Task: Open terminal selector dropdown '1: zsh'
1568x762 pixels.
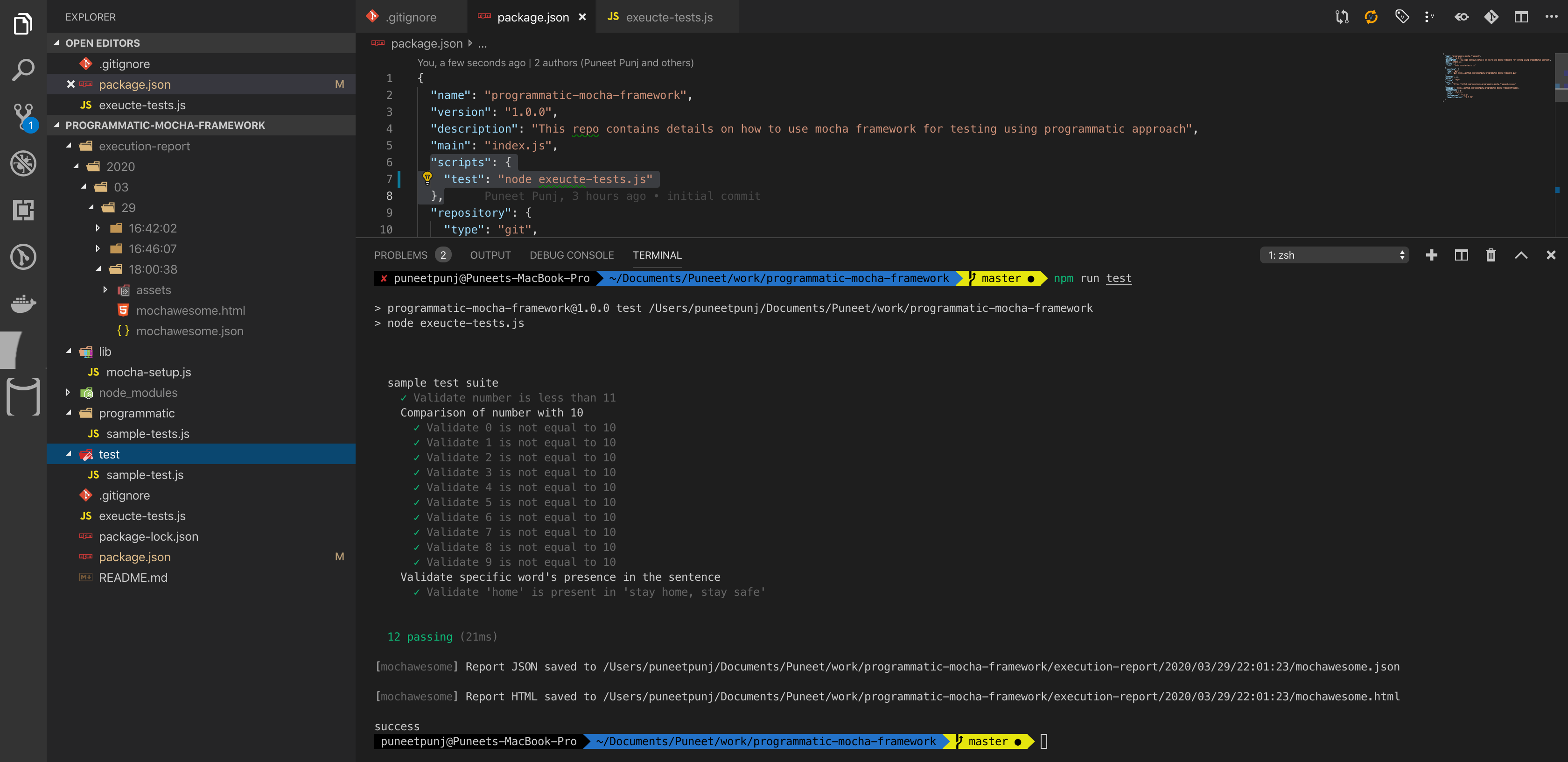Action: (x=1334, y=255)
